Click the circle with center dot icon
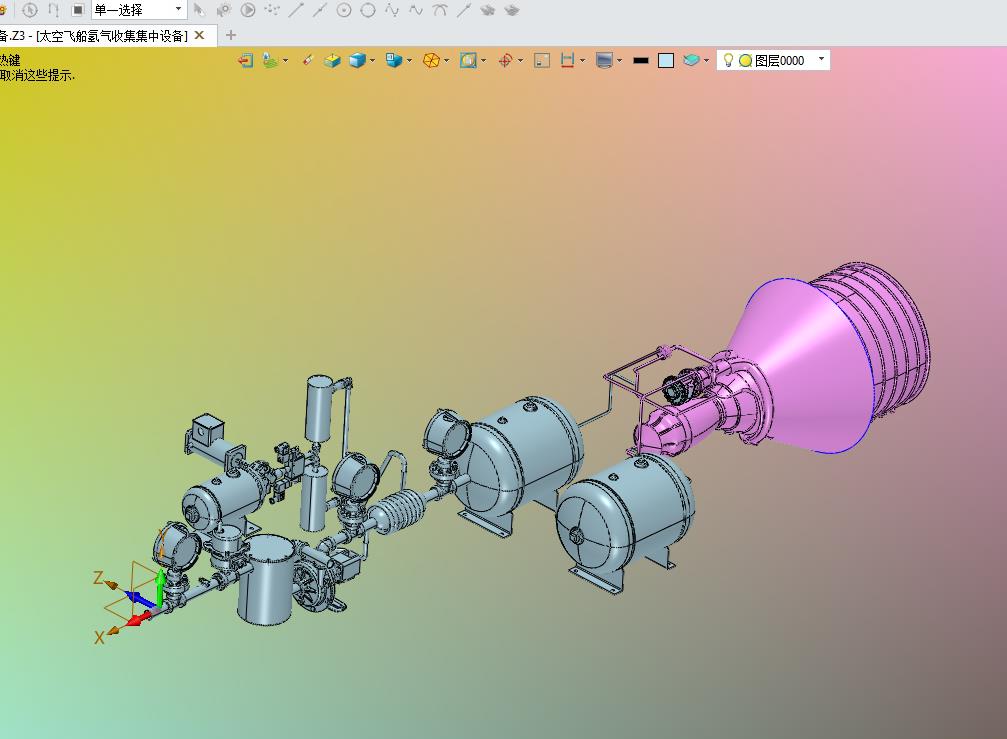Screen dimensions: 1007x739 tap(344, 10)
